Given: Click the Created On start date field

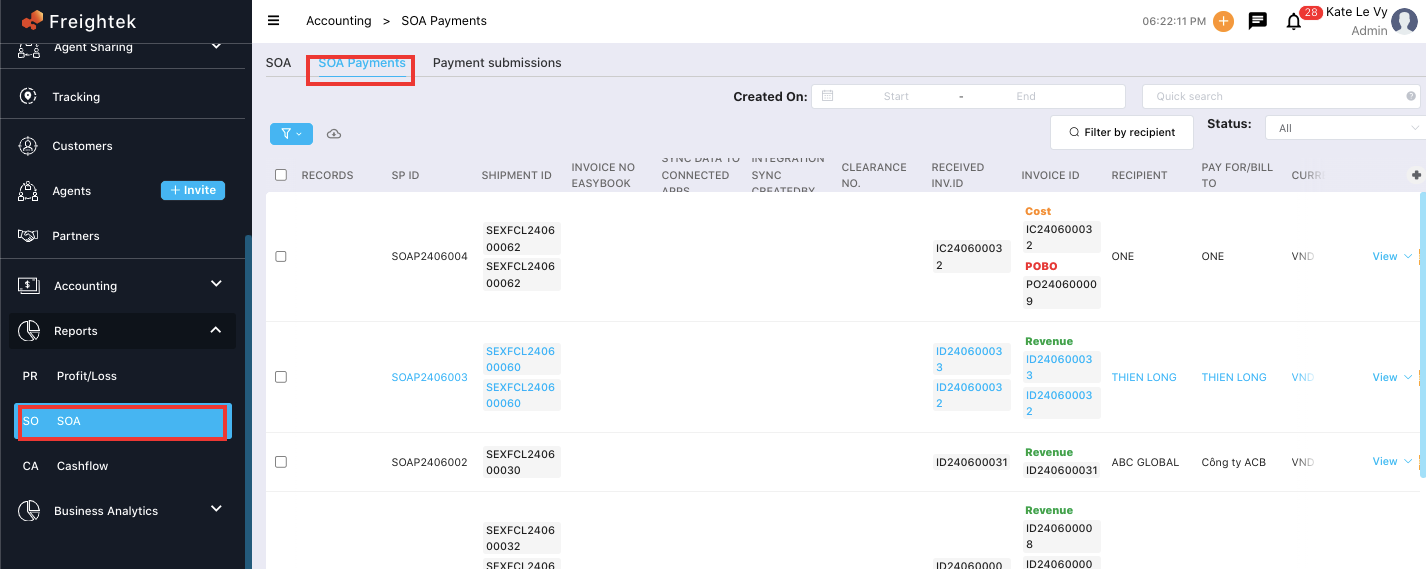Looking at the screenshot, I should [896, 97].
